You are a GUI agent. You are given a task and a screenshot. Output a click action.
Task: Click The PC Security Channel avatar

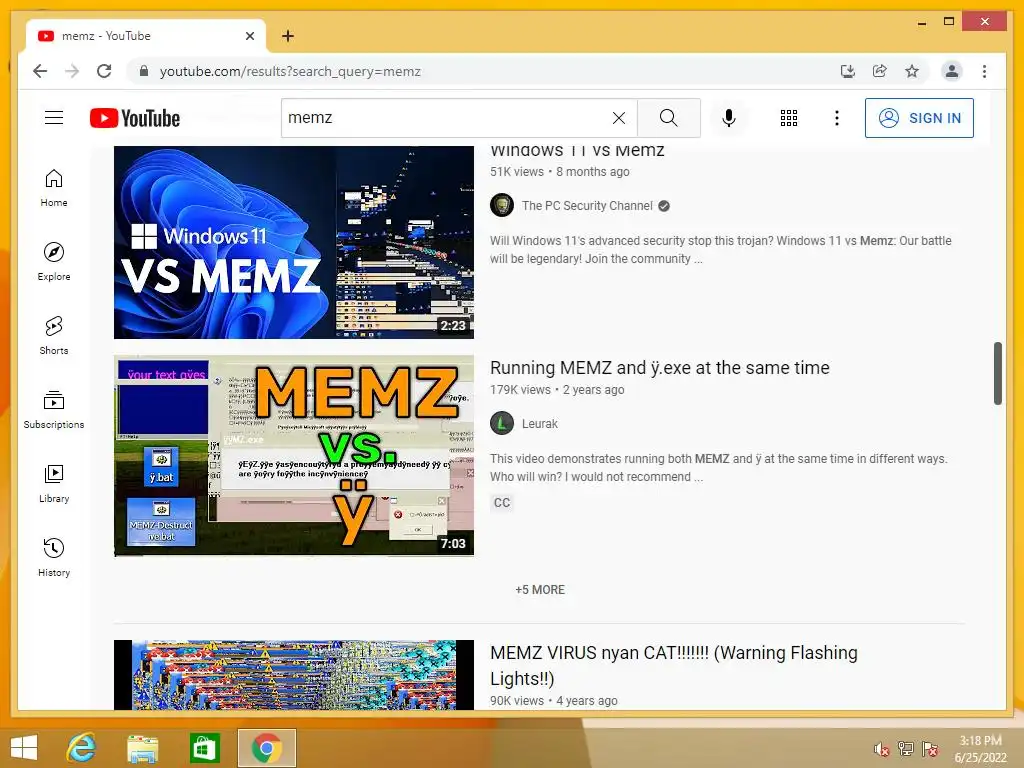(x=502, y=206)
